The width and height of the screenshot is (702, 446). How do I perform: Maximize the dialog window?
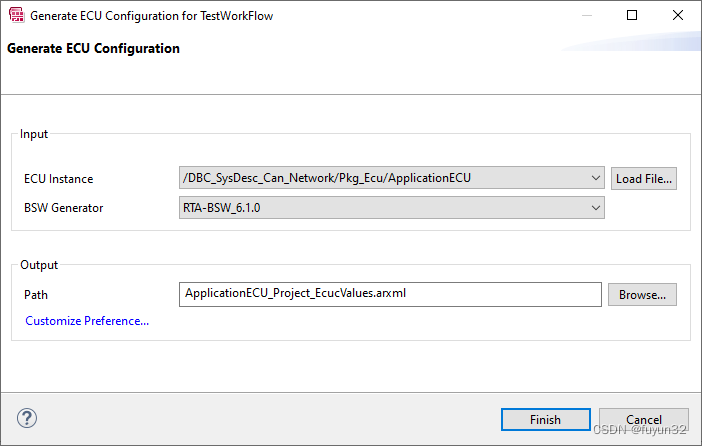pos(632,15)
